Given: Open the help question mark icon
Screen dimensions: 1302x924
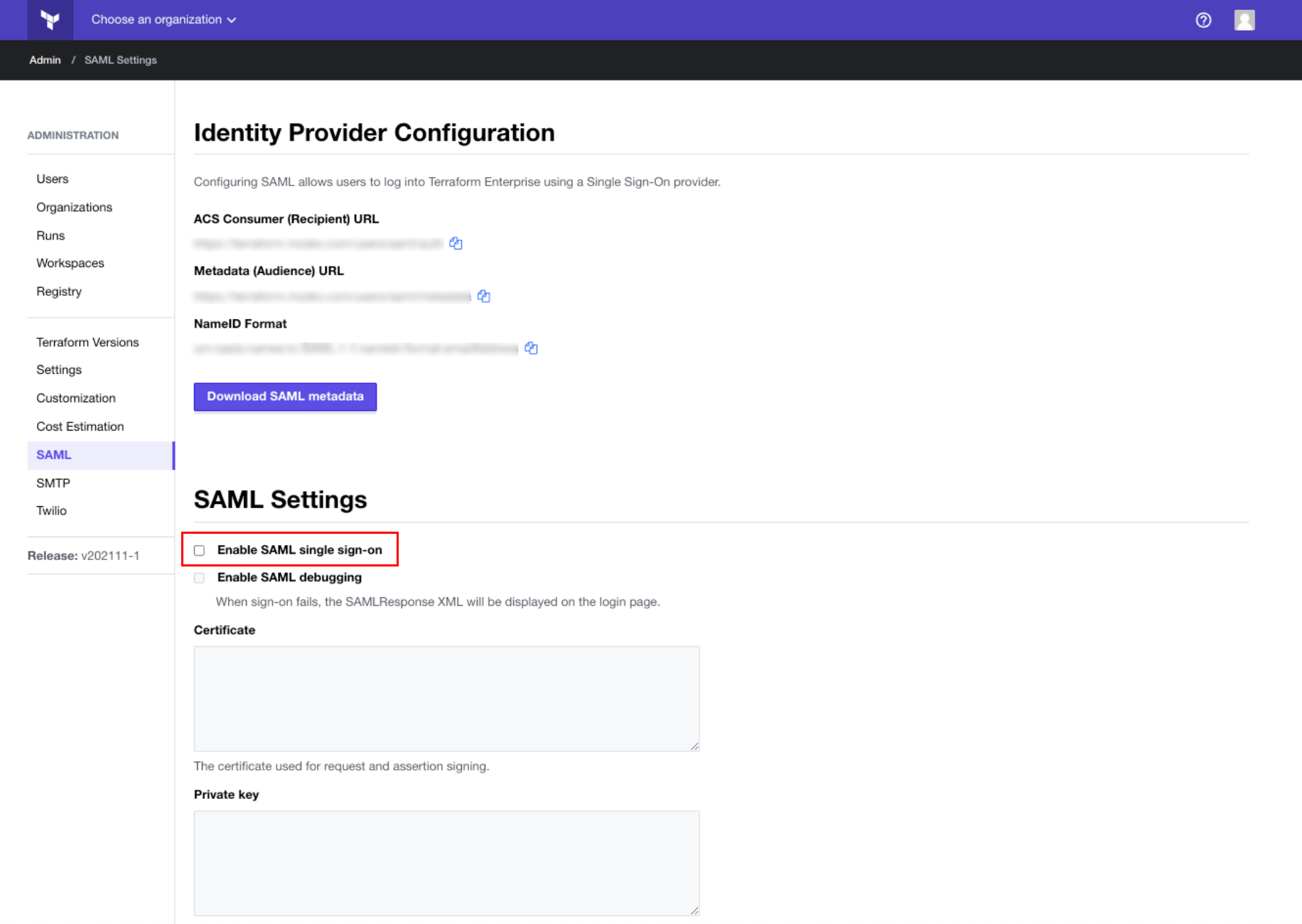Looking at the screenshot, I should coord(1203,20).
